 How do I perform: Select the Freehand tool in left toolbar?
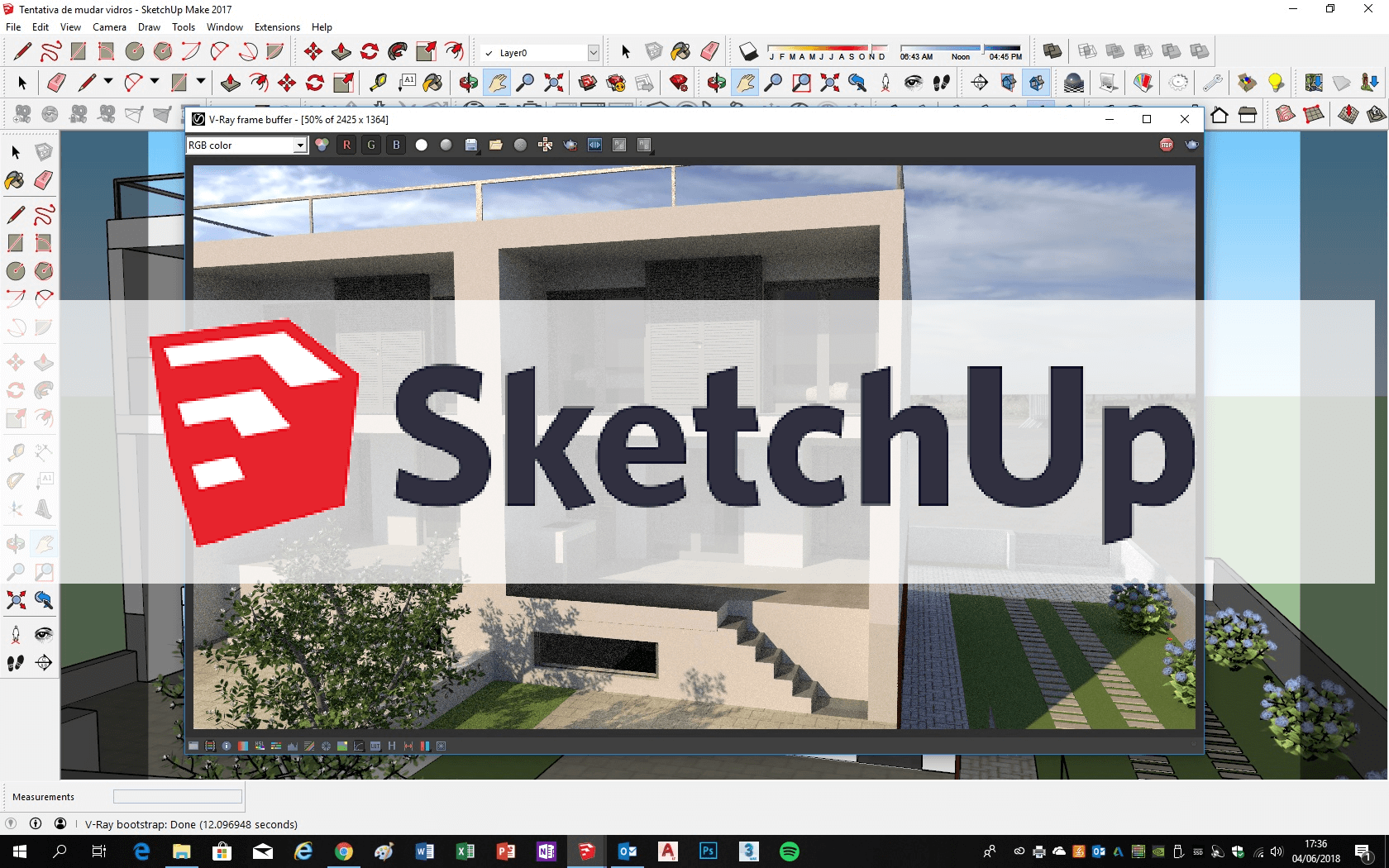point(44,215)
